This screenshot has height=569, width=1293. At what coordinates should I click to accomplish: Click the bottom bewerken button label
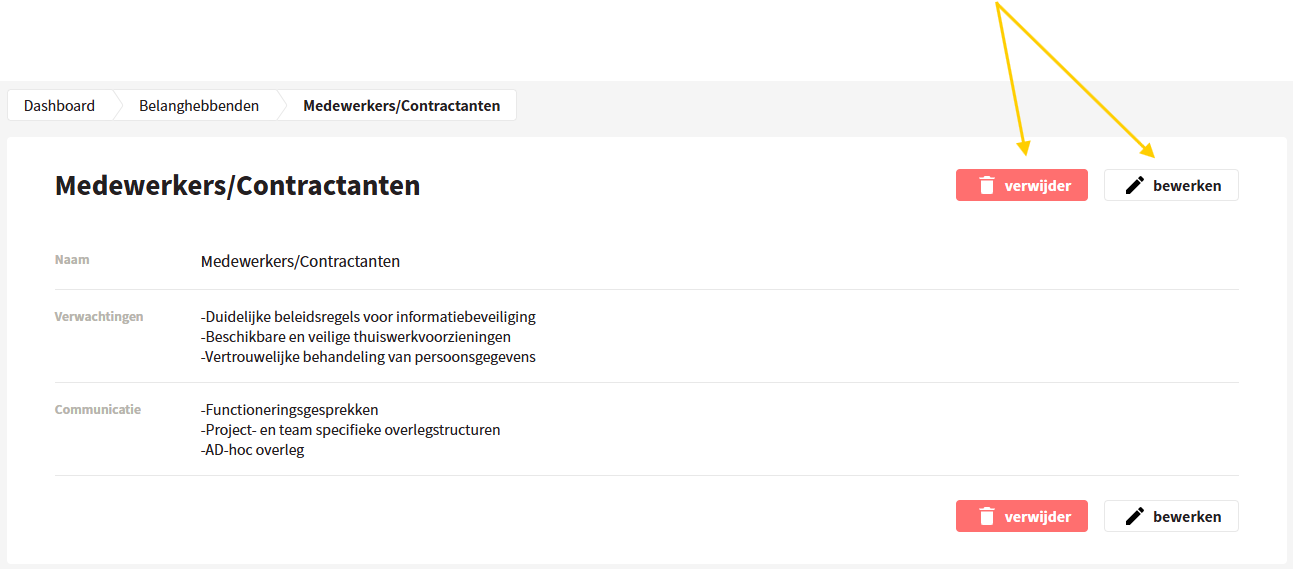point(1187,516)
